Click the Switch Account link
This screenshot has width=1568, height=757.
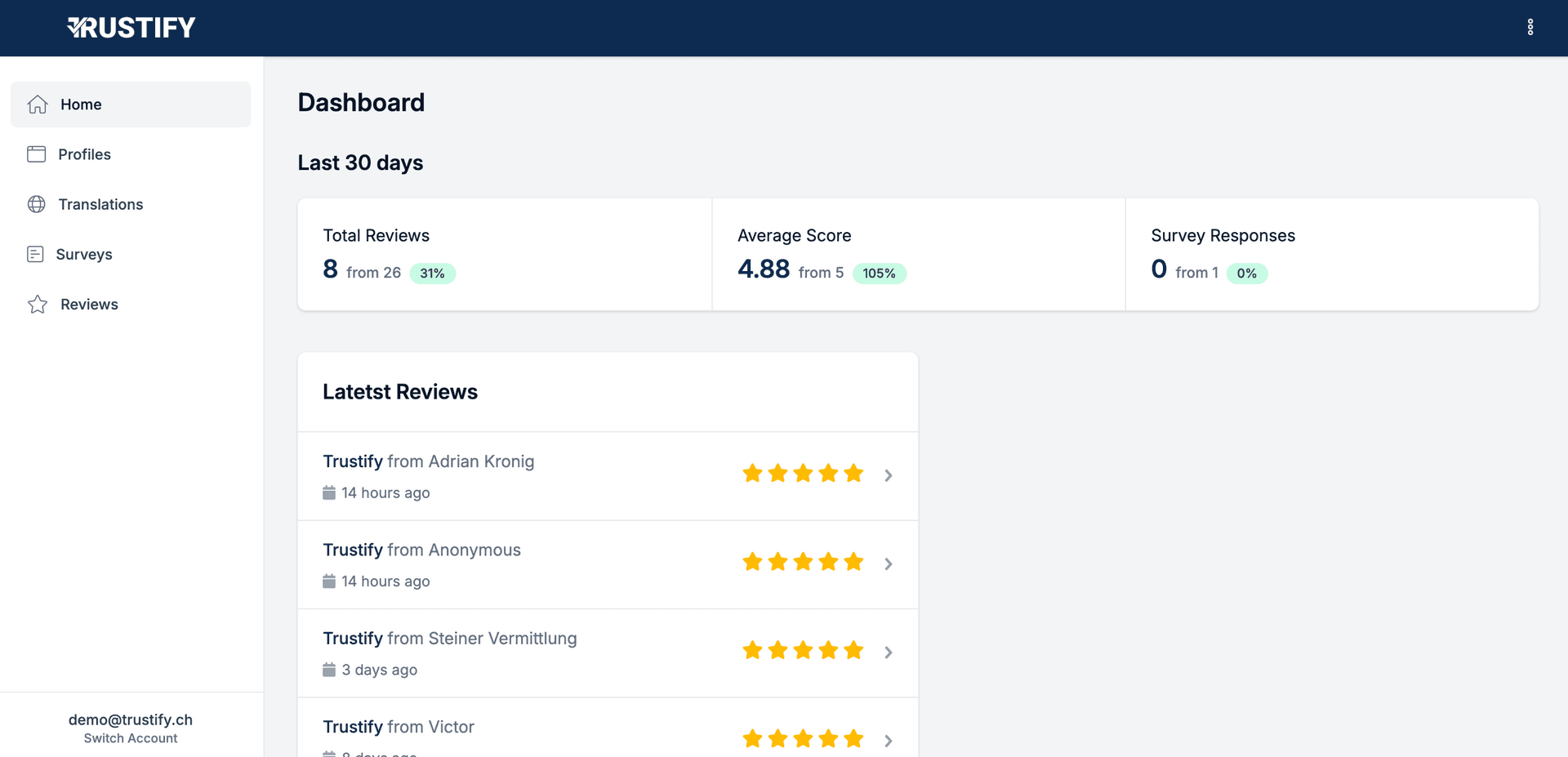[130, 737]
